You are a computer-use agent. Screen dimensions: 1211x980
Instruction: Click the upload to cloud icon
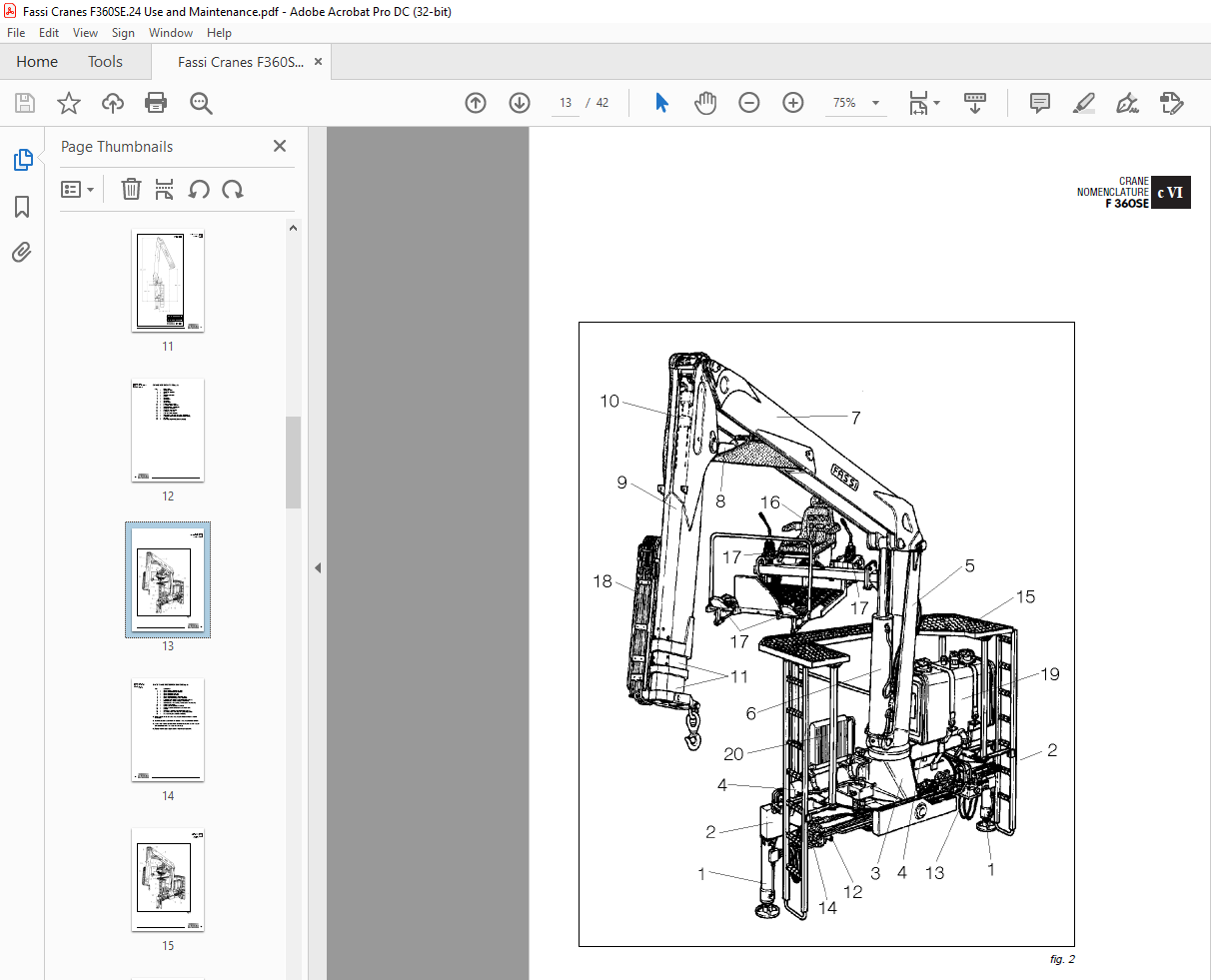pyautogui.click(x=113, y=103)
